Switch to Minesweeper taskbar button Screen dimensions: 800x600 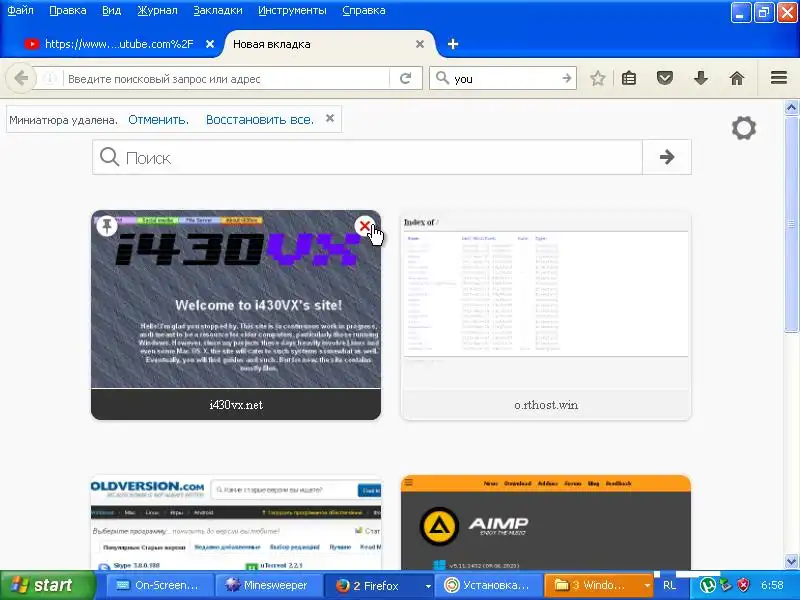point(268,585)
